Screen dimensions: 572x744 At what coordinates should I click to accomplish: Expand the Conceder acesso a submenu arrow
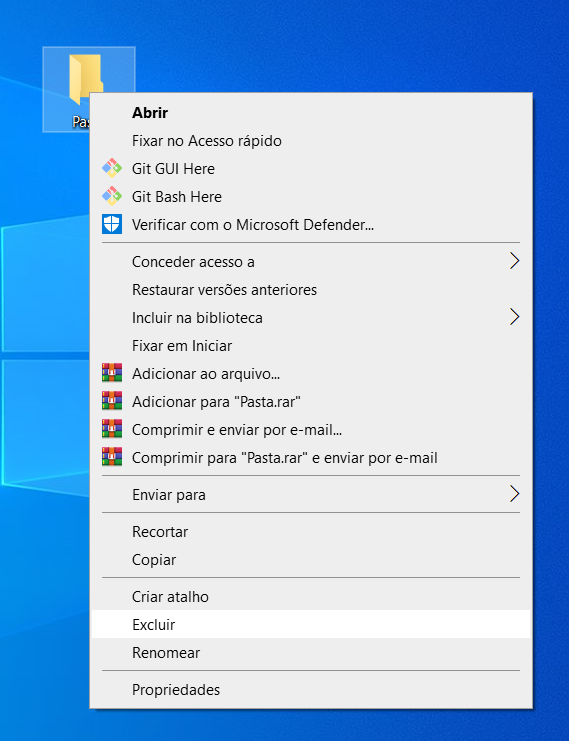coord(515,261)
